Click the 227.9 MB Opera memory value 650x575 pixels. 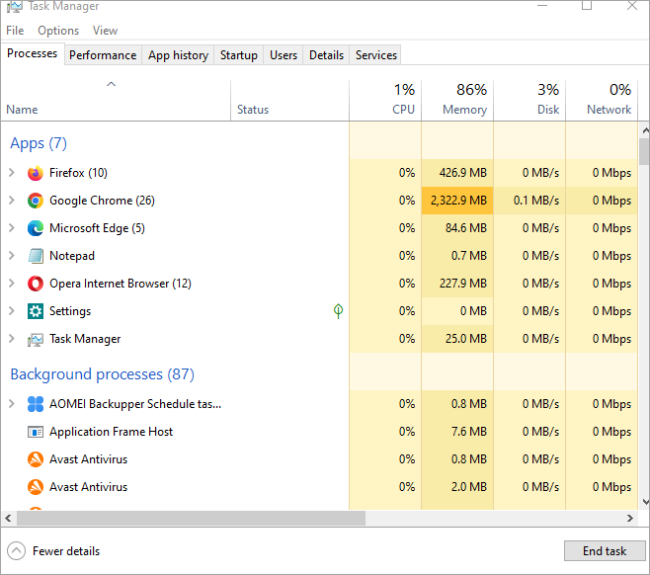point(463,284)
